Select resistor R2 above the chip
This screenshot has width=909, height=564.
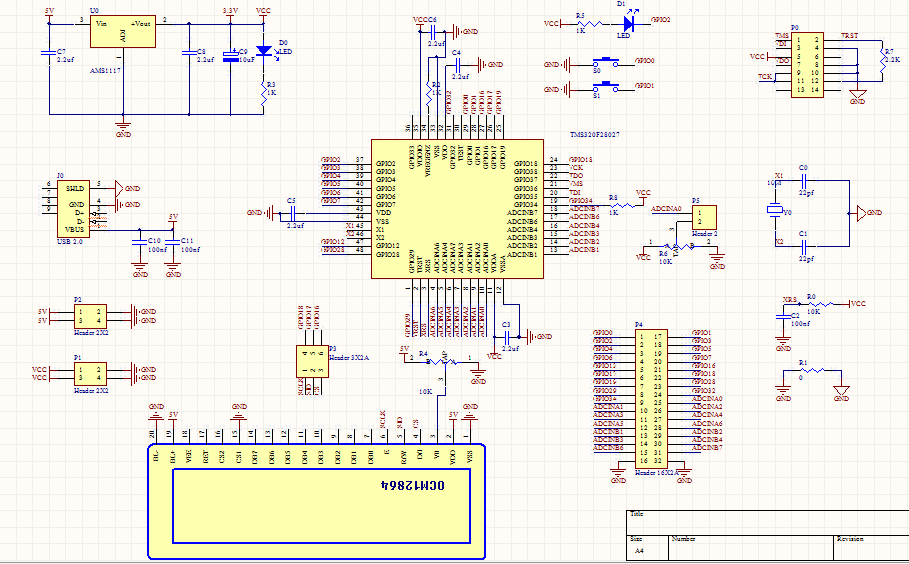[429, 93]
